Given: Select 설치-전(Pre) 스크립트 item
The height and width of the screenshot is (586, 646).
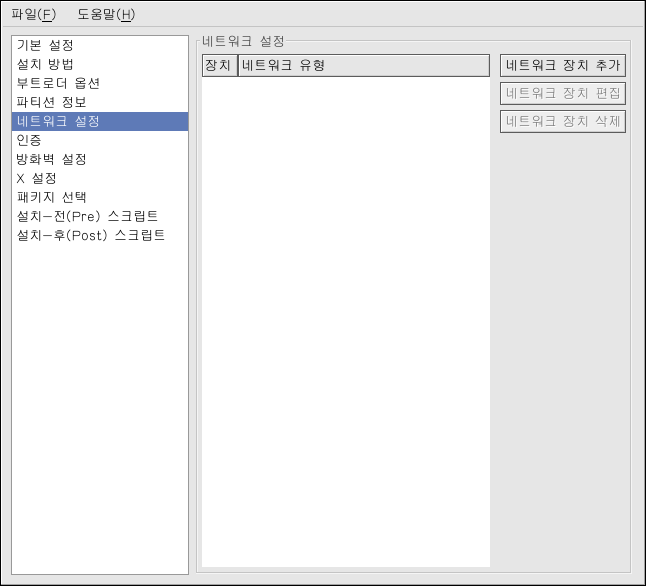Looking at the screenshot, I should click(87, 216).
